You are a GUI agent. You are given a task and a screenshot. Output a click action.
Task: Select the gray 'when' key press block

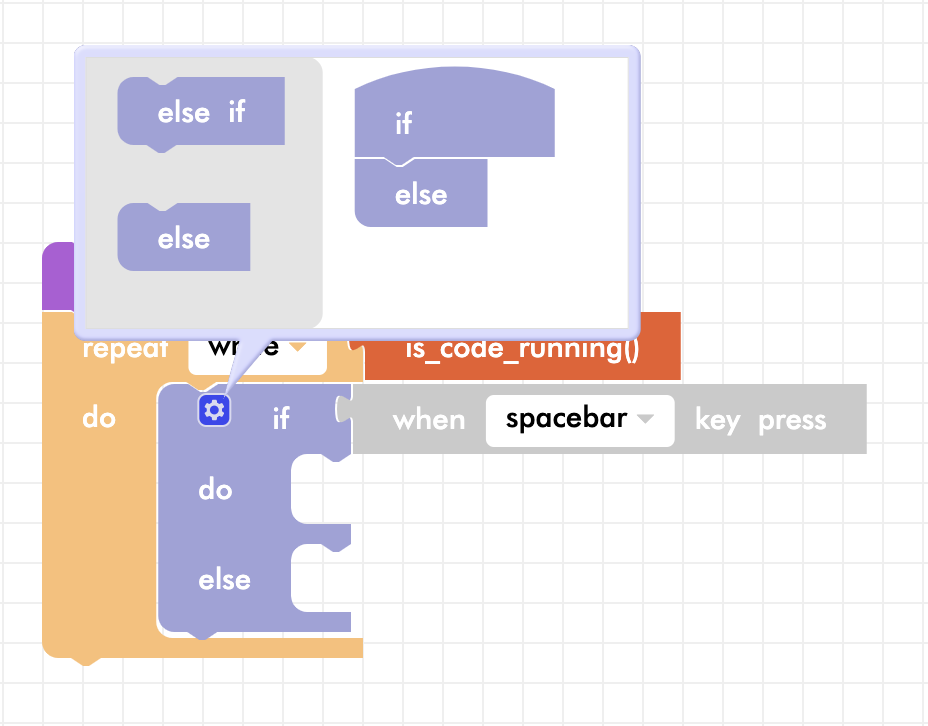[x=428, y=420]
